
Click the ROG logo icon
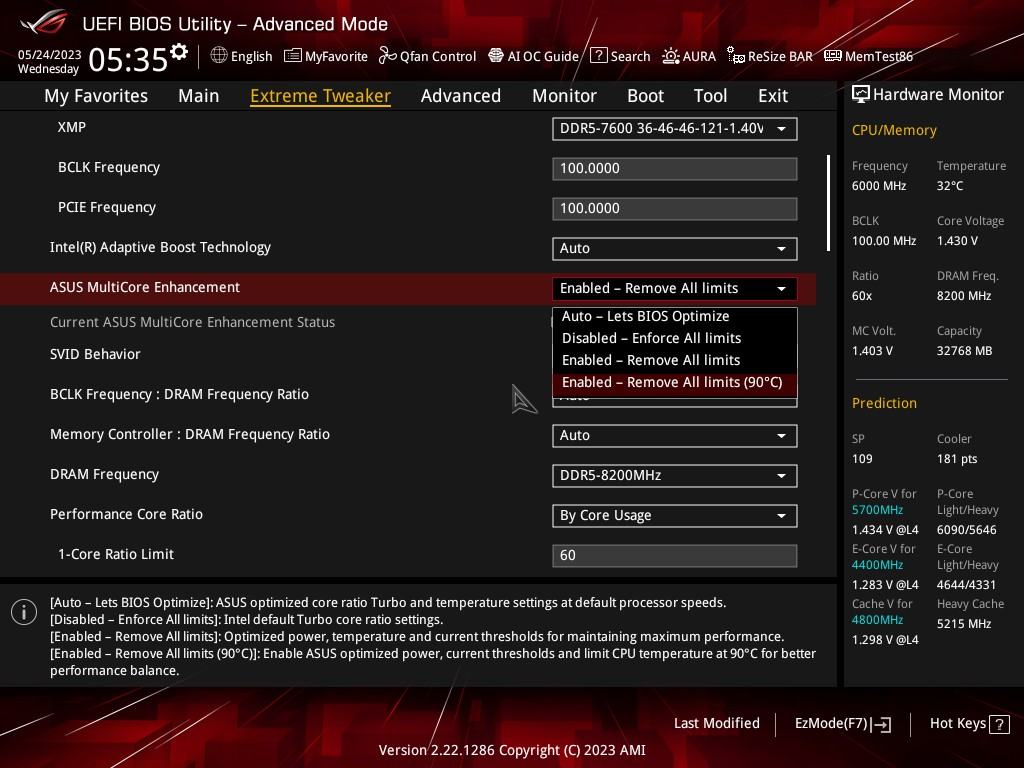[43, 22]
